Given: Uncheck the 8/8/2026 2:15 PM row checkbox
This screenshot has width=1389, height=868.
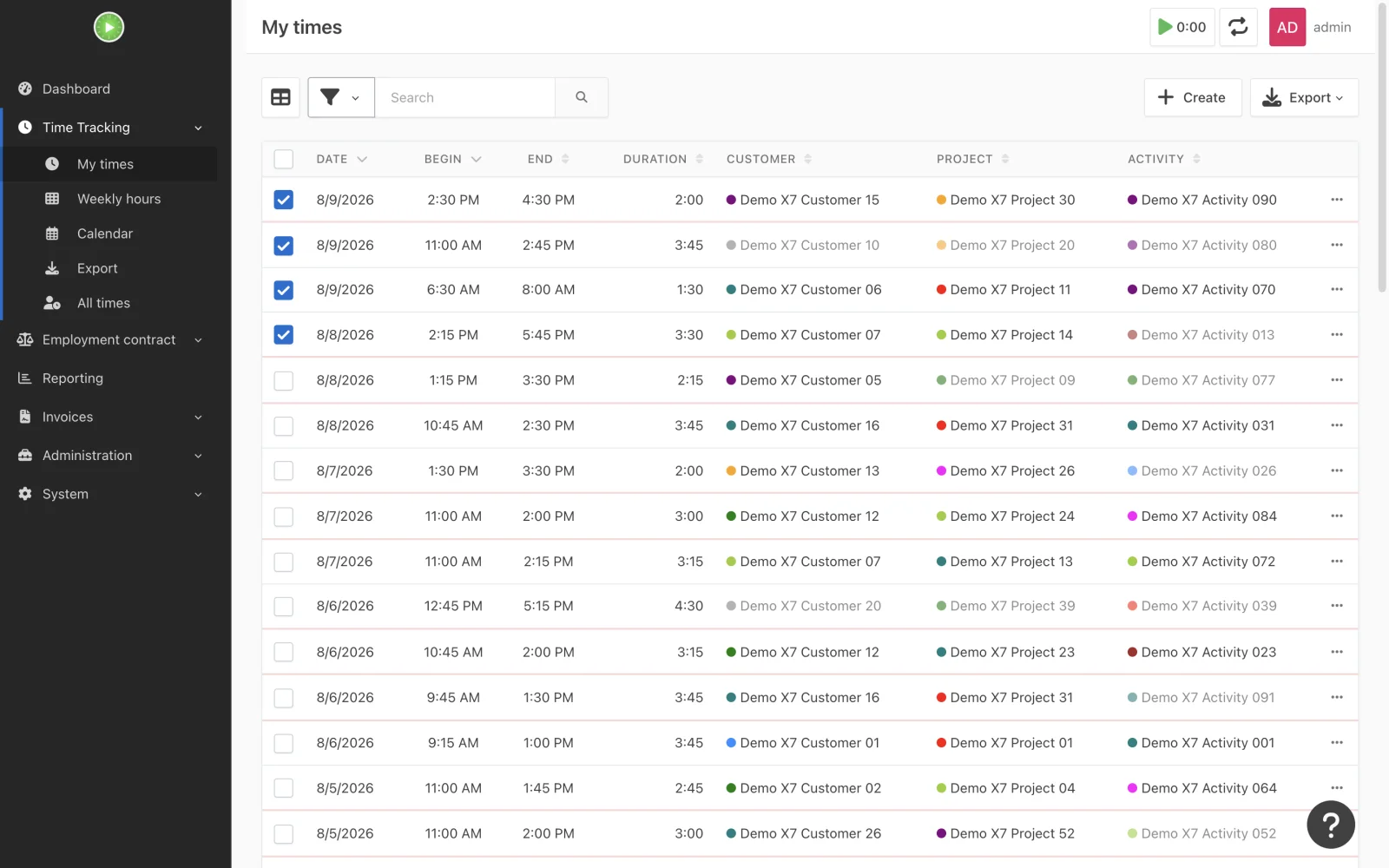Looking at the screenshot, I should click(283, 334).
